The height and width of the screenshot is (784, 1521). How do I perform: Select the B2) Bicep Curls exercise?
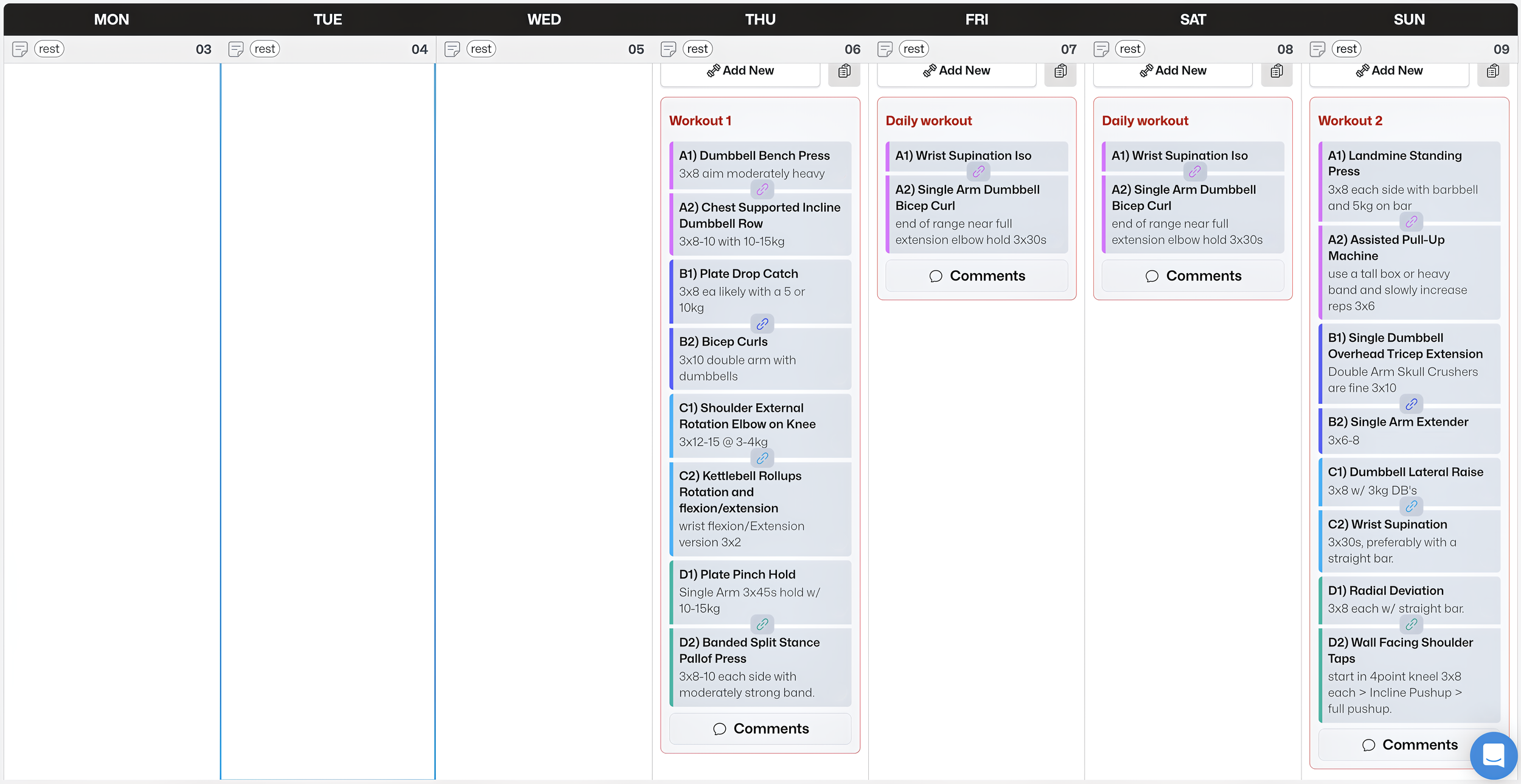point(761,359)
